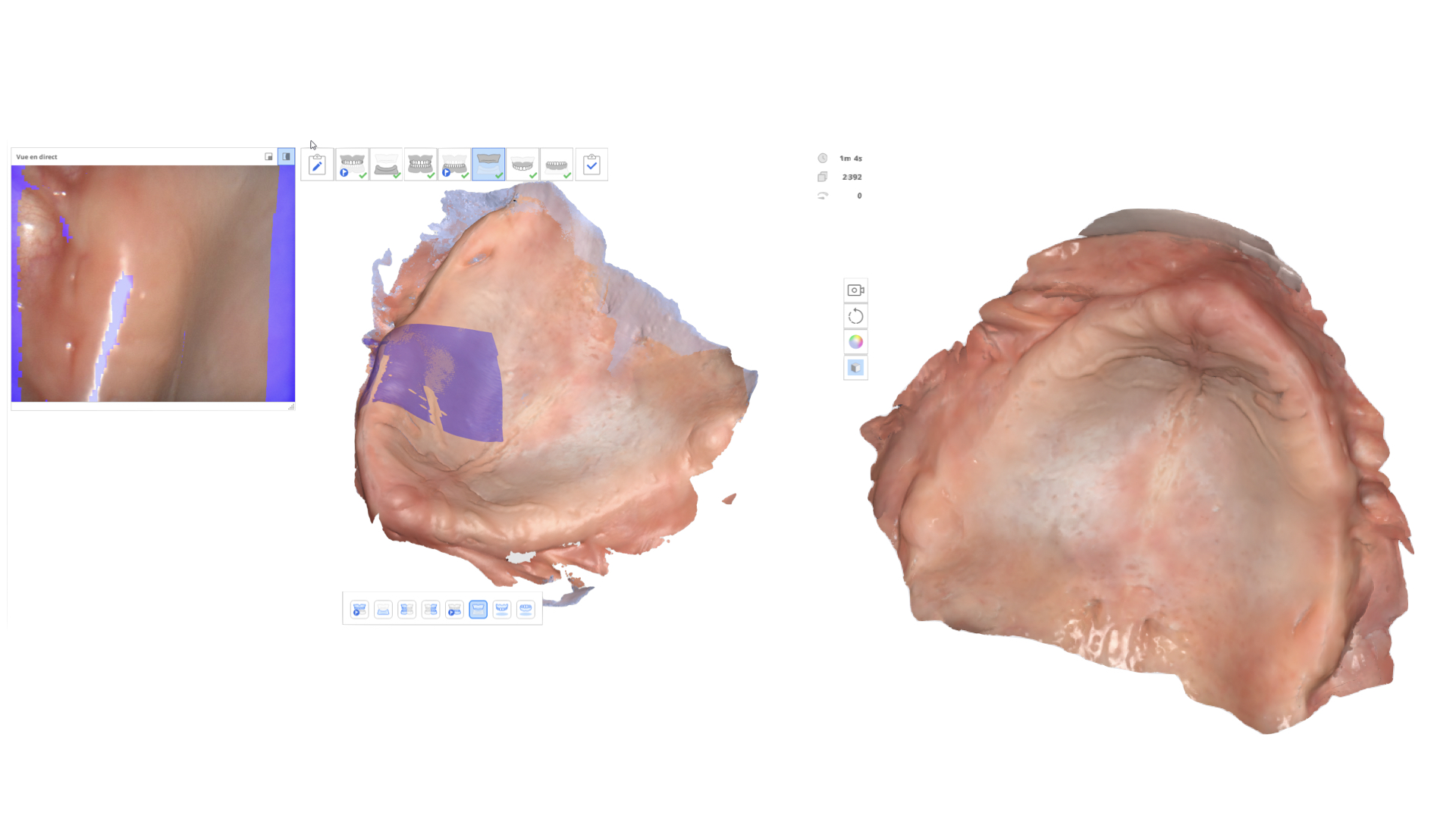1456x819 pixels.
Task: Show highlighted upper jaw in bottom bar
Action: tap(479, 610)
